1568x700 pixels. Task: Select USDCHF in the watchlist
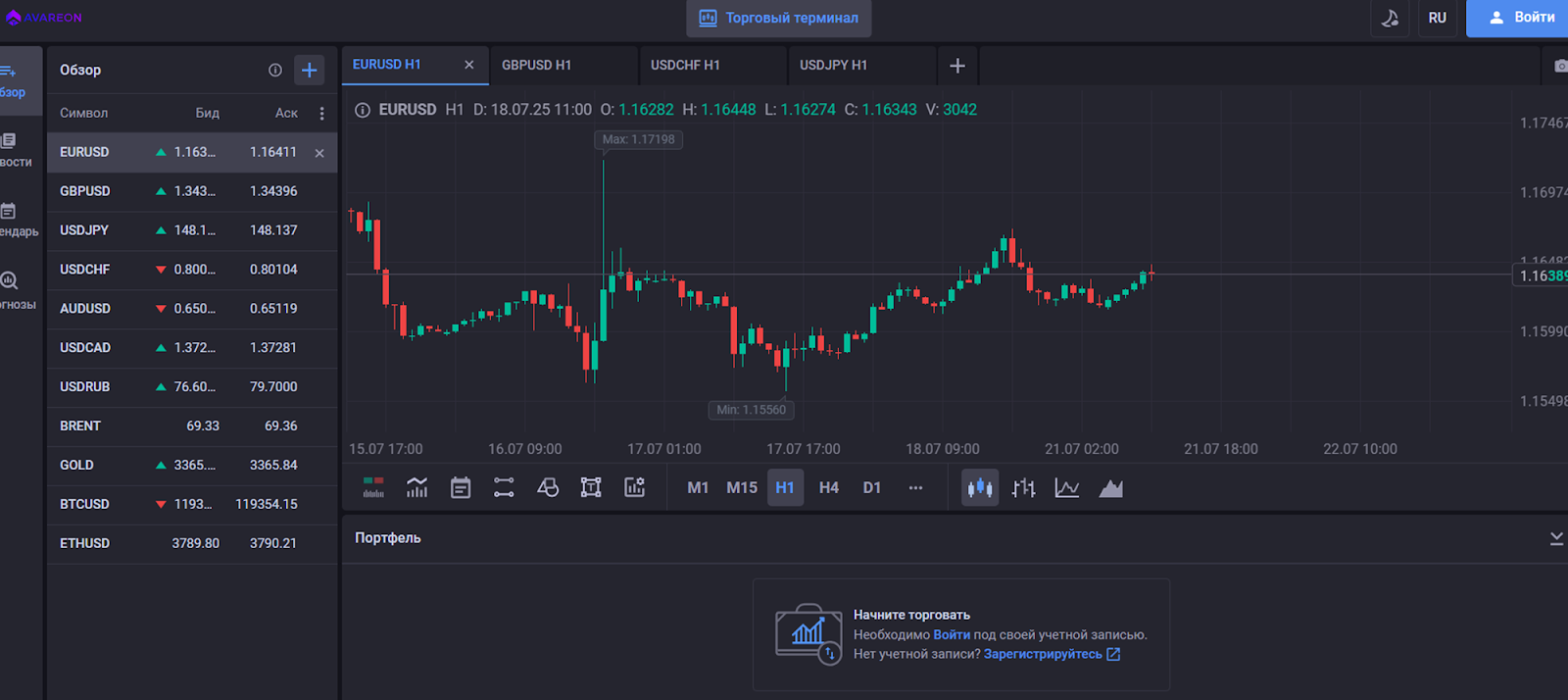point(192,271)
